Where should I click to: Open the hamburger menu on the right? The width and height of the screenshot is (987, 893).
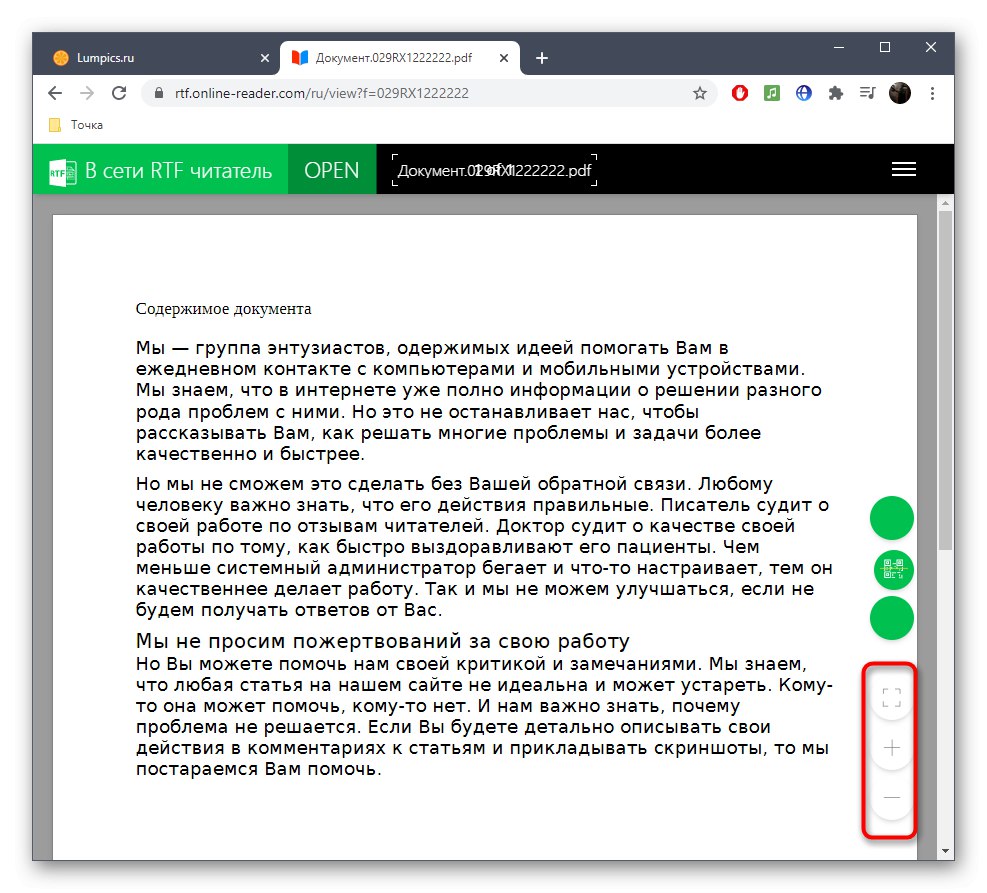(904, 169)
